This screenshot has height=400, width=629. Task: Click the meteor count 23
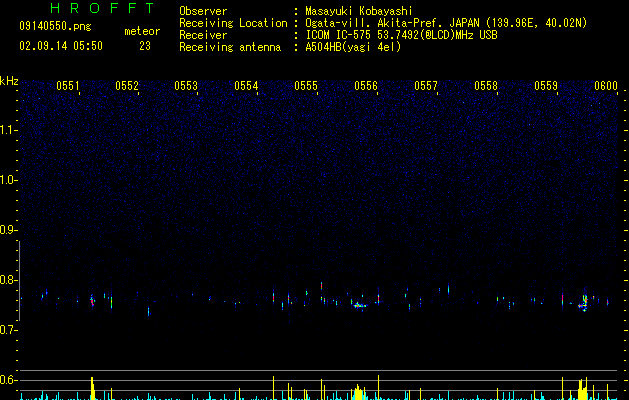coord(145,46)
